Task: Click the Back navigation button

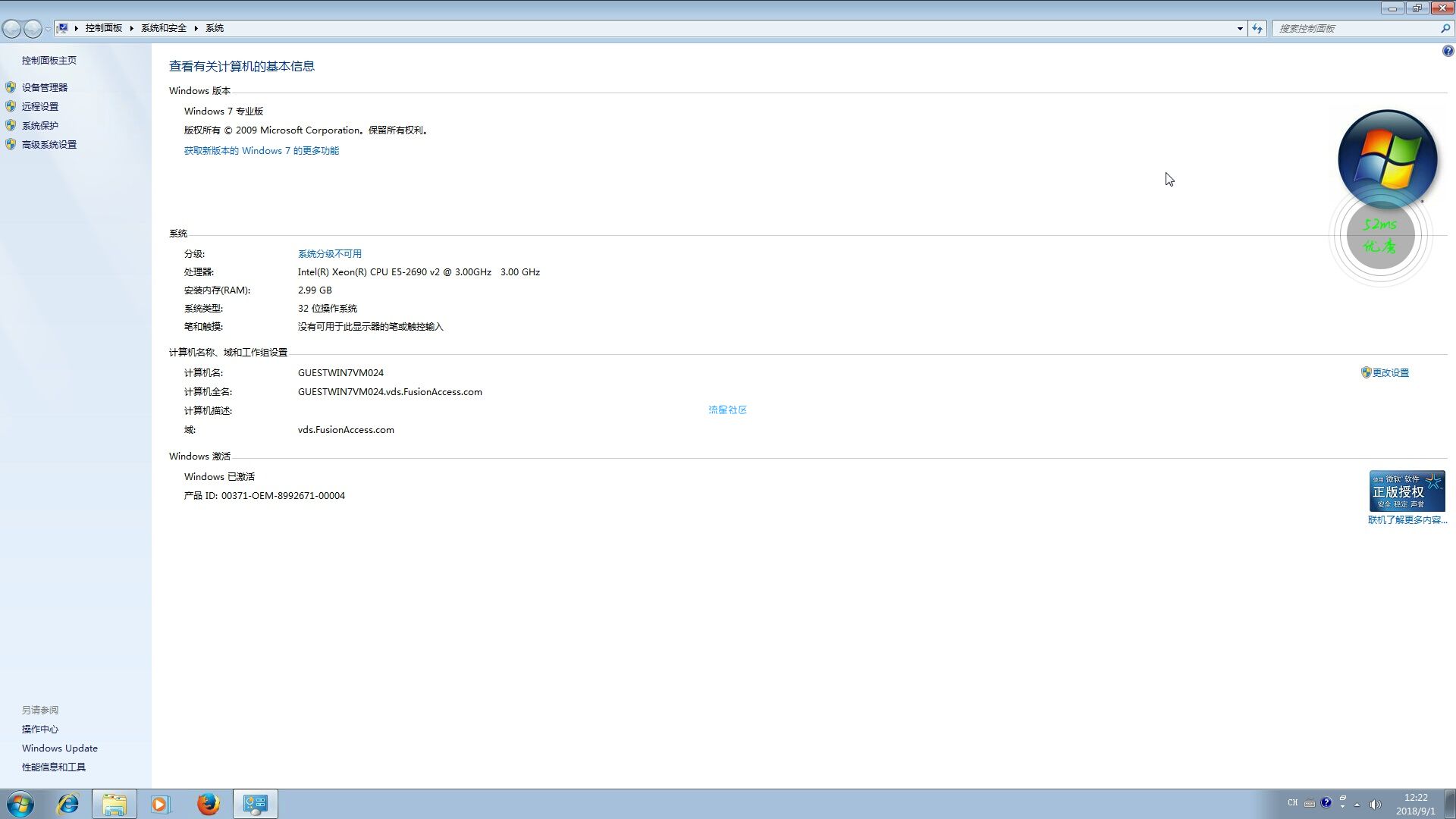Action: 12,29
